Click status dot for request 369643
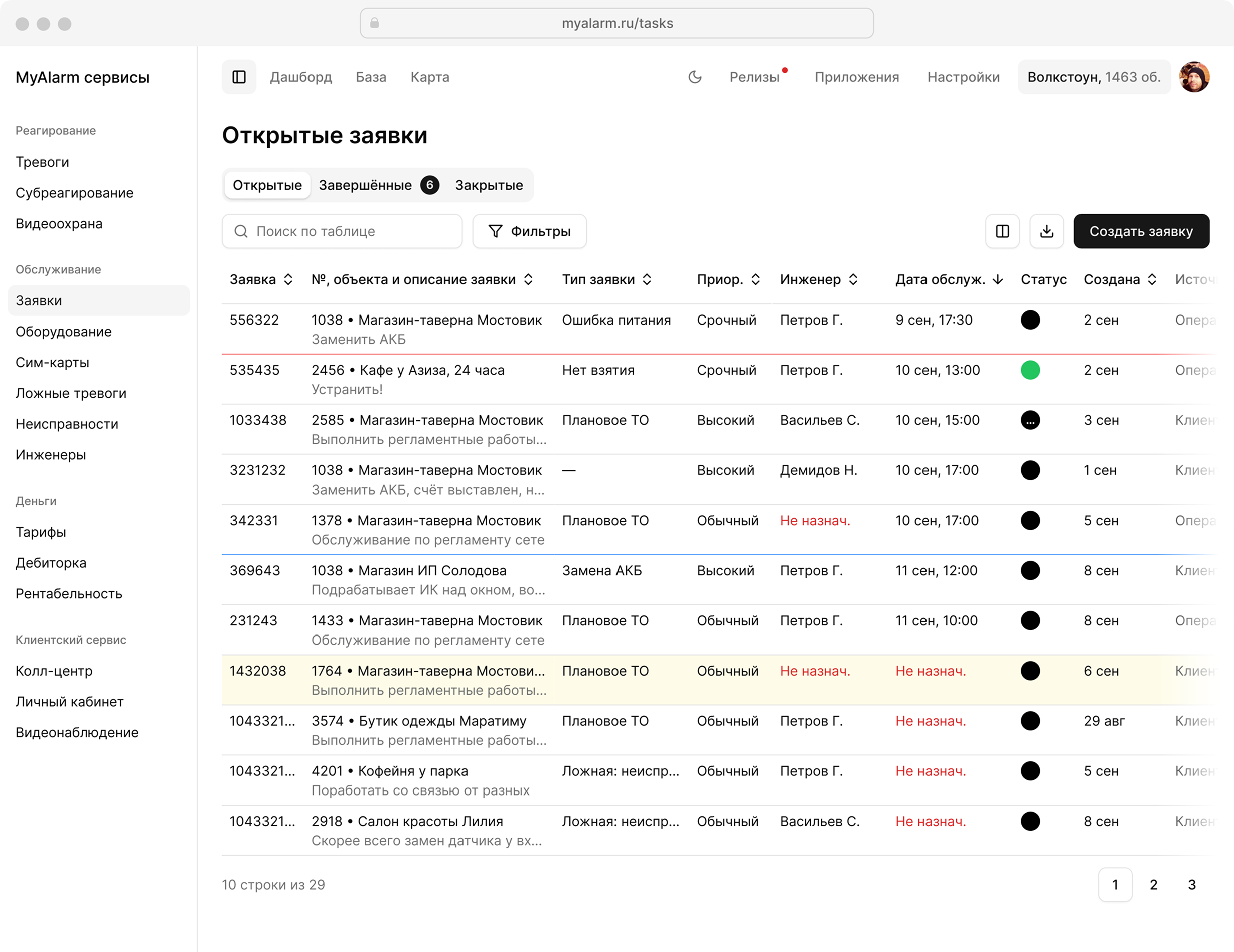This screenshot has width=1234, height=952. point(1030,571)
